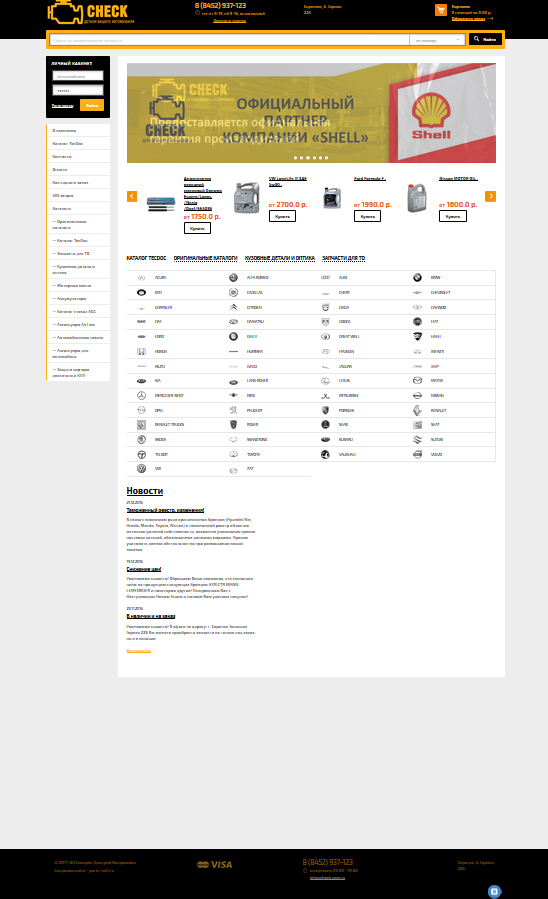Select the last banner slider dot
The height and width of the screenshot is (899, 548).
(327, 158)
